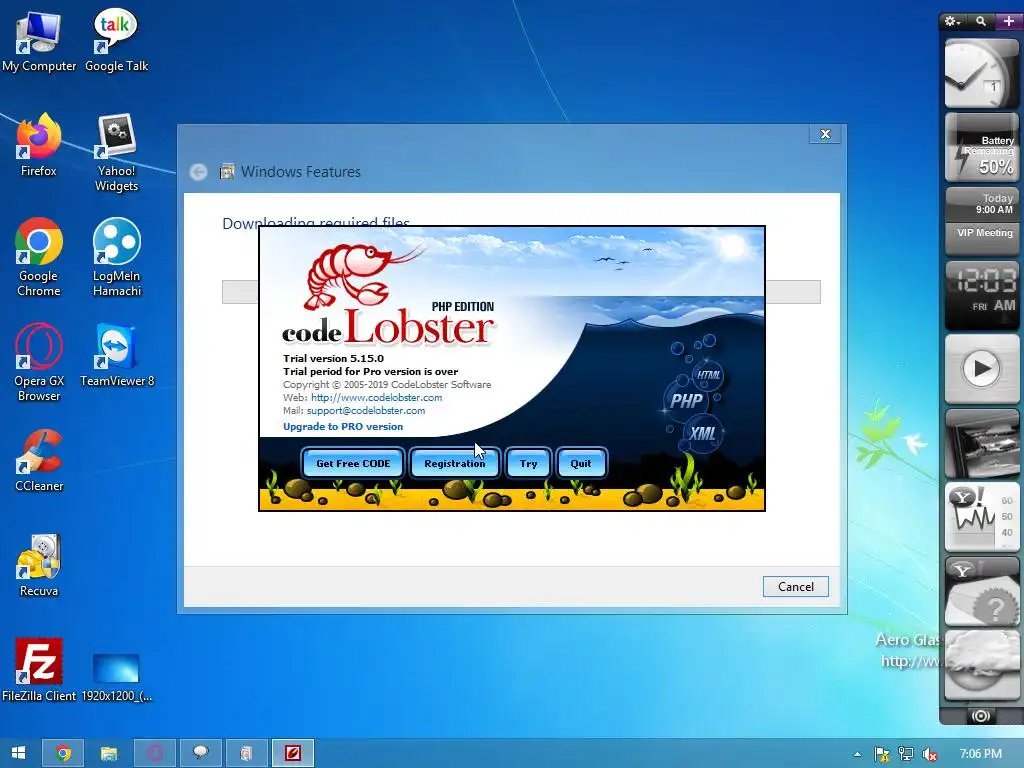Select TeamViewer 8 desktop icon
Image resolution: width=1024 pixels, height=768 pixels.
pyautogui.click(x=117, y=356)
